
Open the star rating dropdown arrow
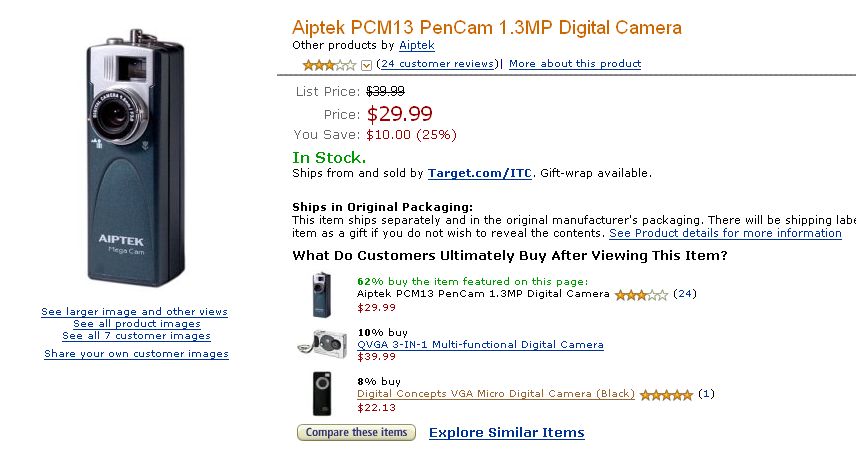366,66
